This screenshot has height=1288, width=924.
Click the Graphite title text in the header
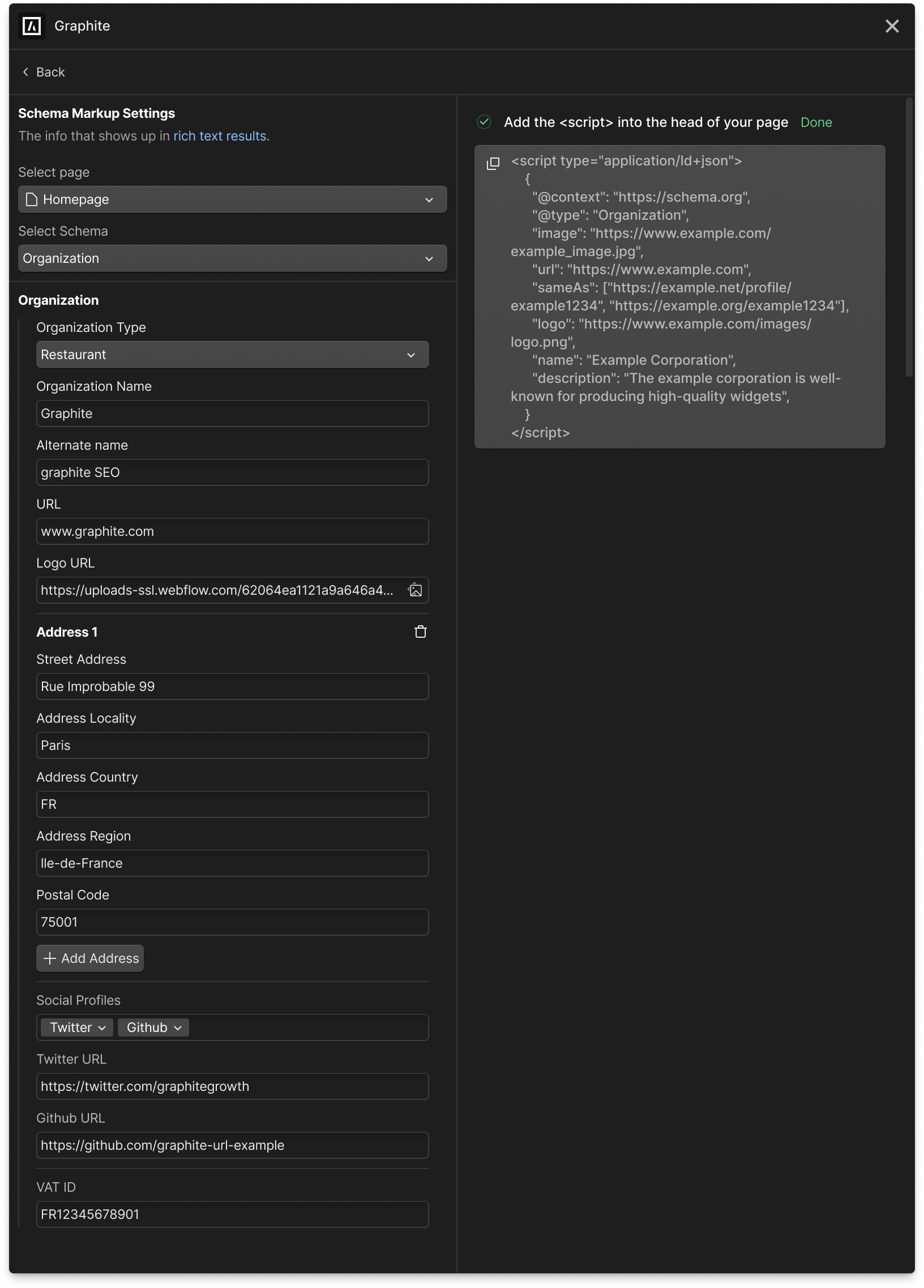click(x=82, y=26)
